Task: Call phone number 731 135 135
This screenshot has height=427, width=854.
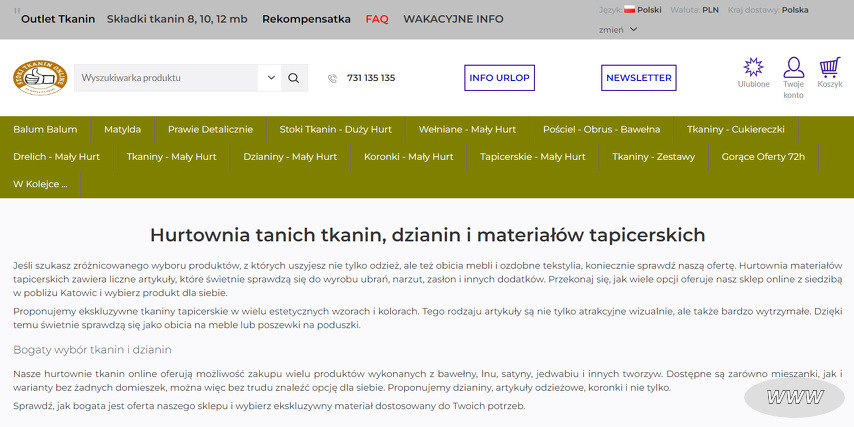Action: point(371,78)
